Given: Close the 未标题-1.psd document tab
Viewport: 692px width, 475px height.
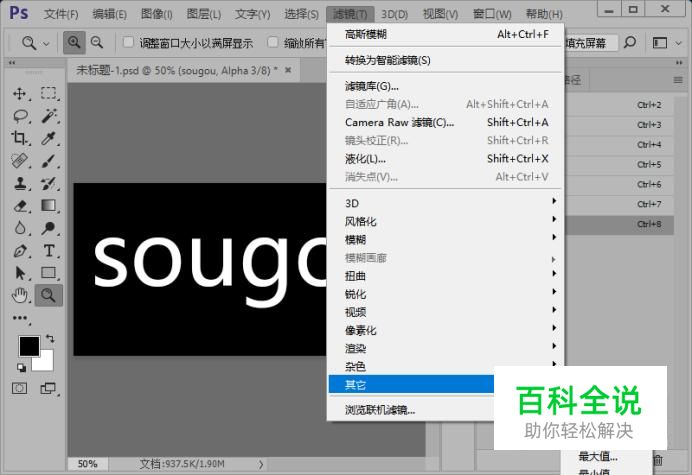Looking at the screenshot, I should coord(288,70).
